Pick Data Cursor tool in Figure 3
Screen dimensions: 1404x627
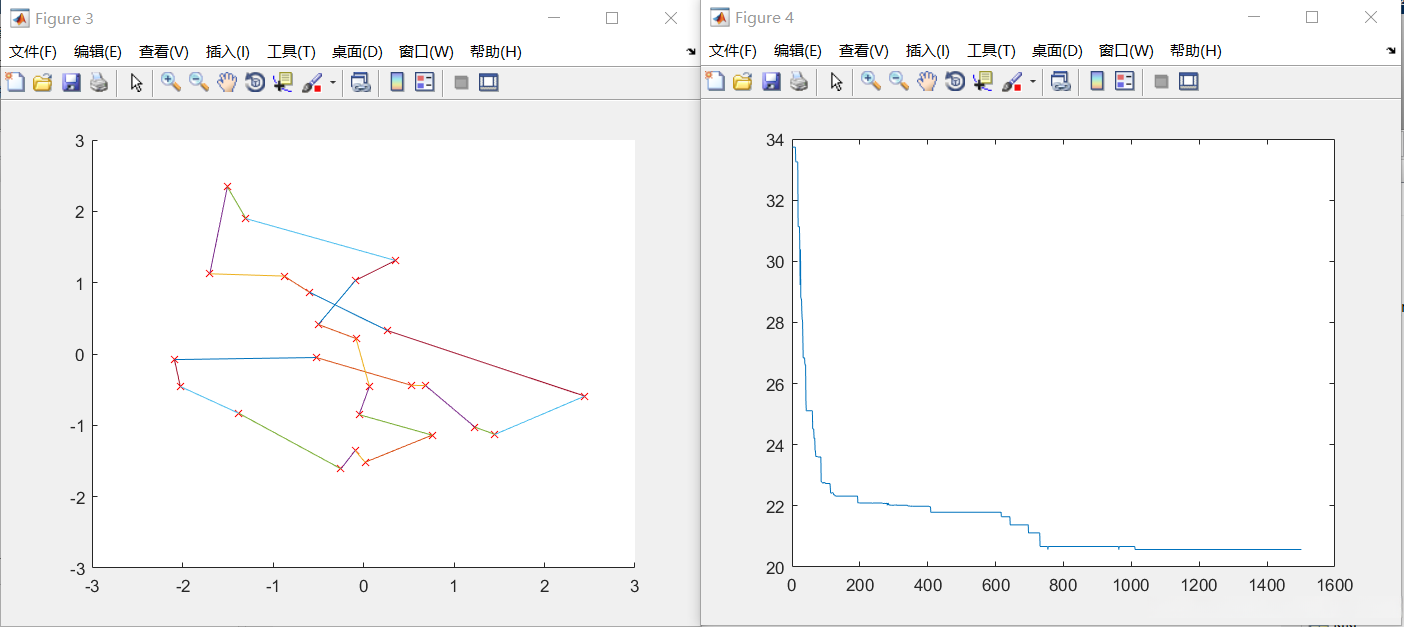click(x=283, y=83)
